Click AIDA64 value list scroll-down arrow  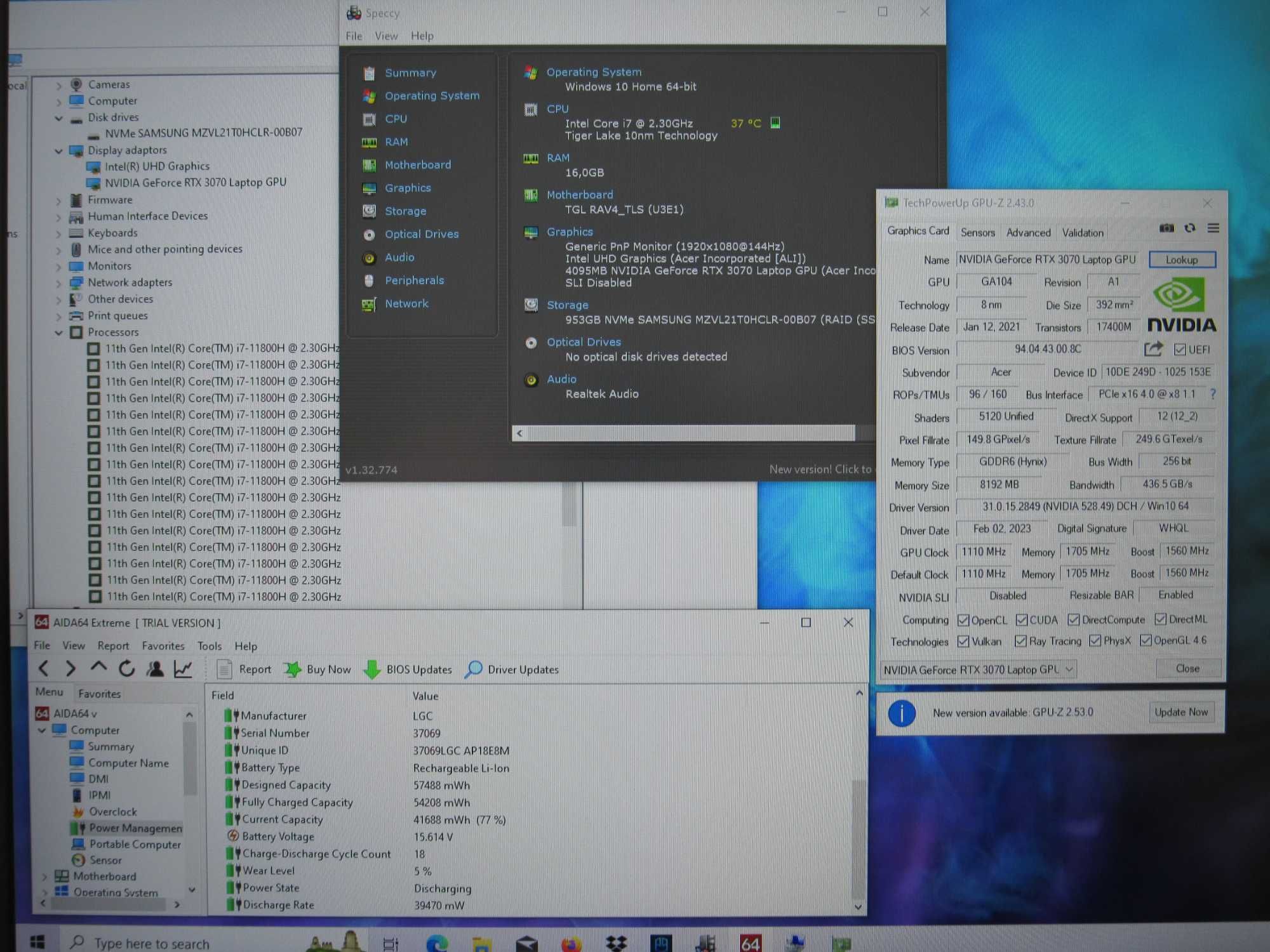859,906
